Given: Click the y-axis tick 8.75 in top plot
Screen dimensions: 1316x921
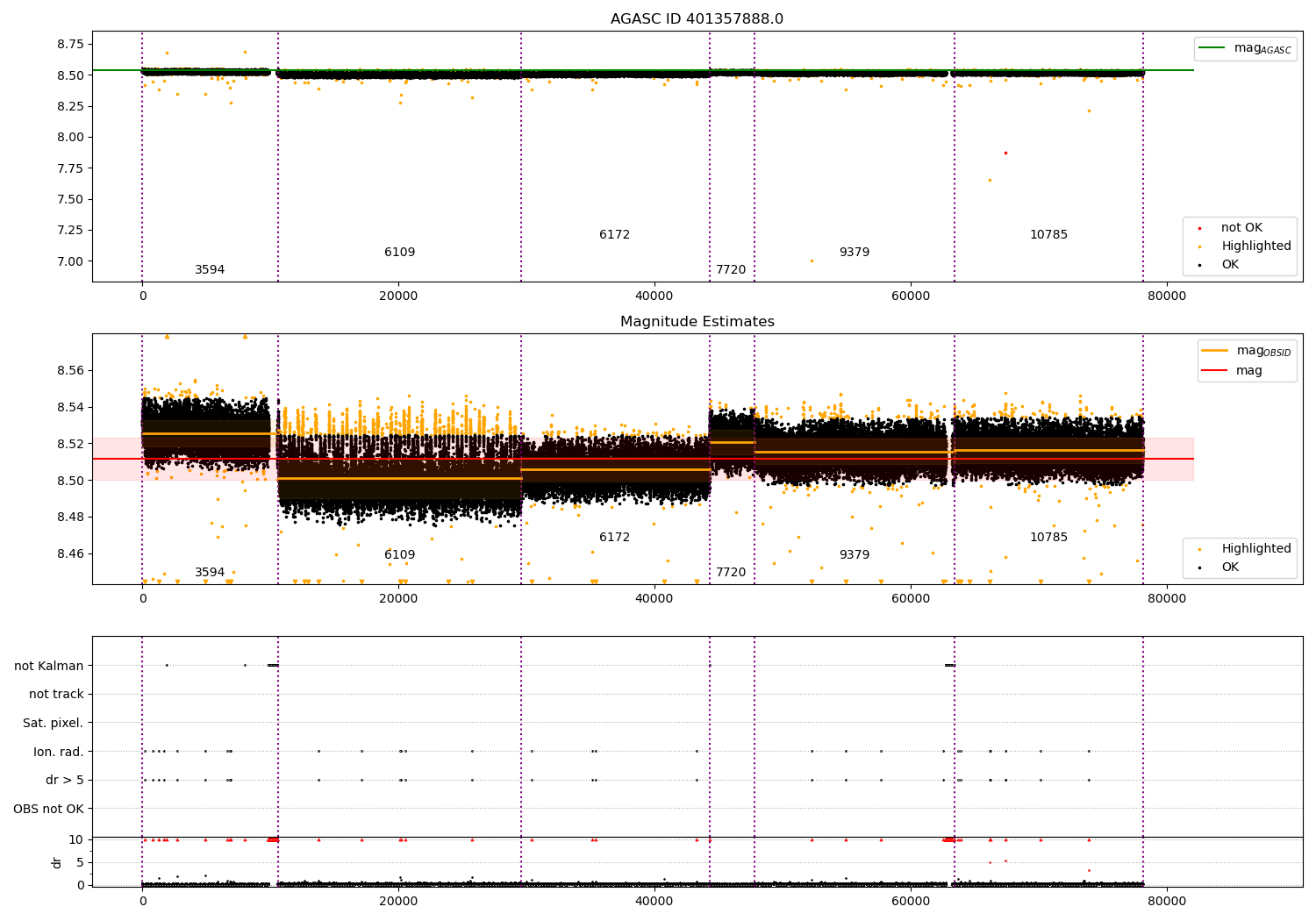Looking at the screenshot, I should point(69,44).
